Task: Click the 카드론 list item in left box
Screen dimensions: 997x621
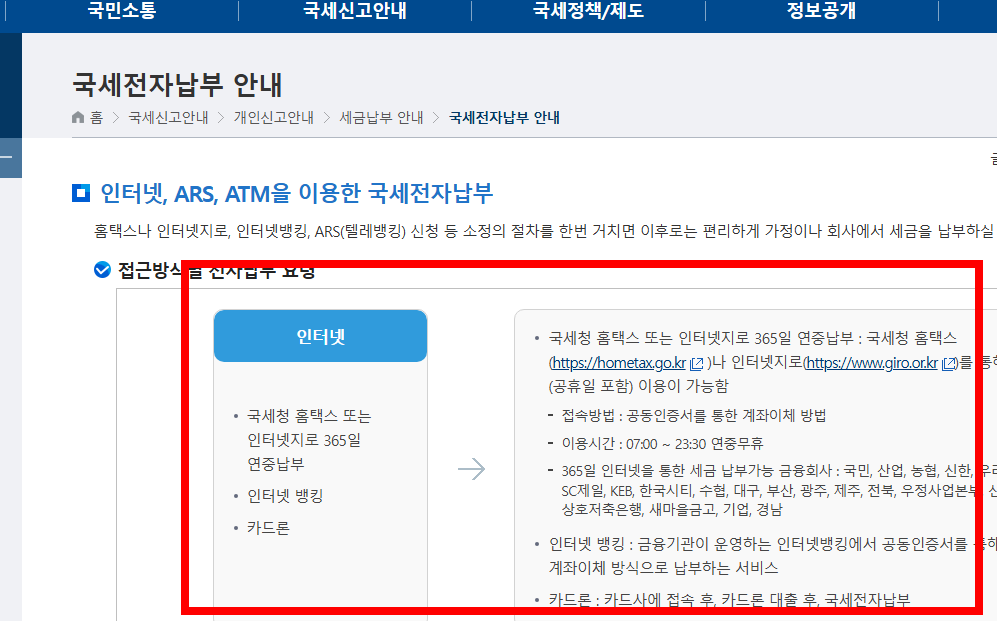Action: coord(268,528)
